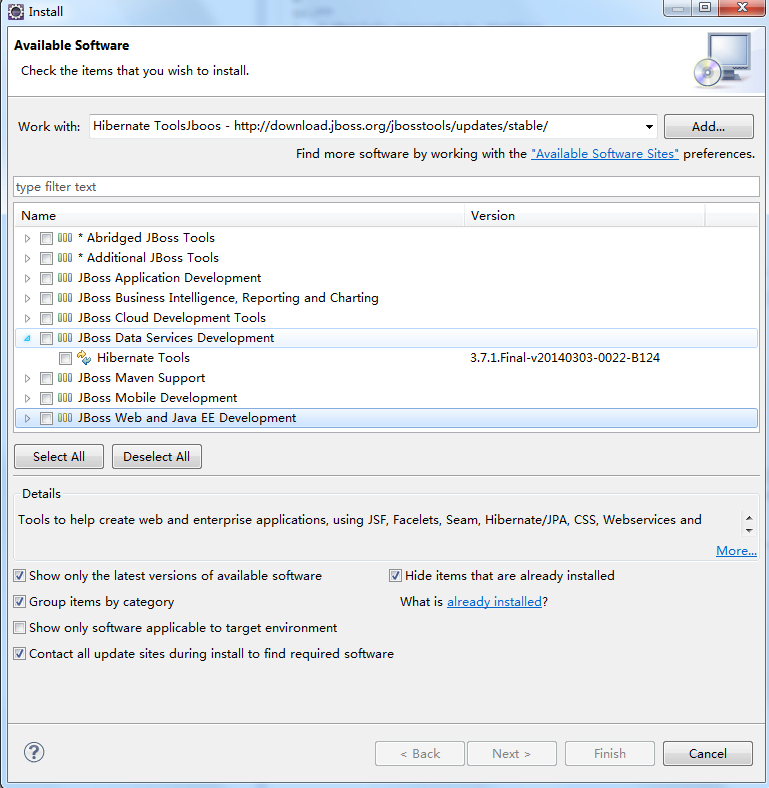Select JBoss Cloud Development Tools row label

tap(171, 318)
